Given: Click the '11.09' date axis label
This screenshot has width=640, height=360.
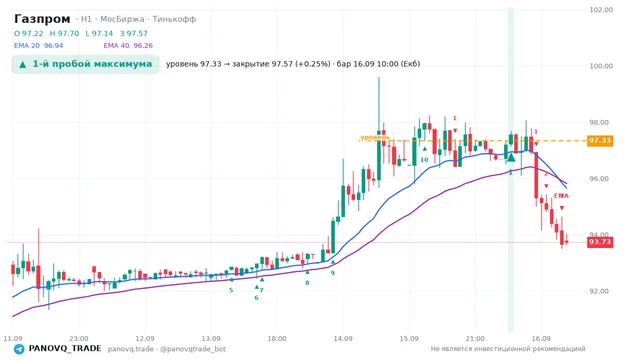Looking at the screenshot, I should [x=13, y=338].
